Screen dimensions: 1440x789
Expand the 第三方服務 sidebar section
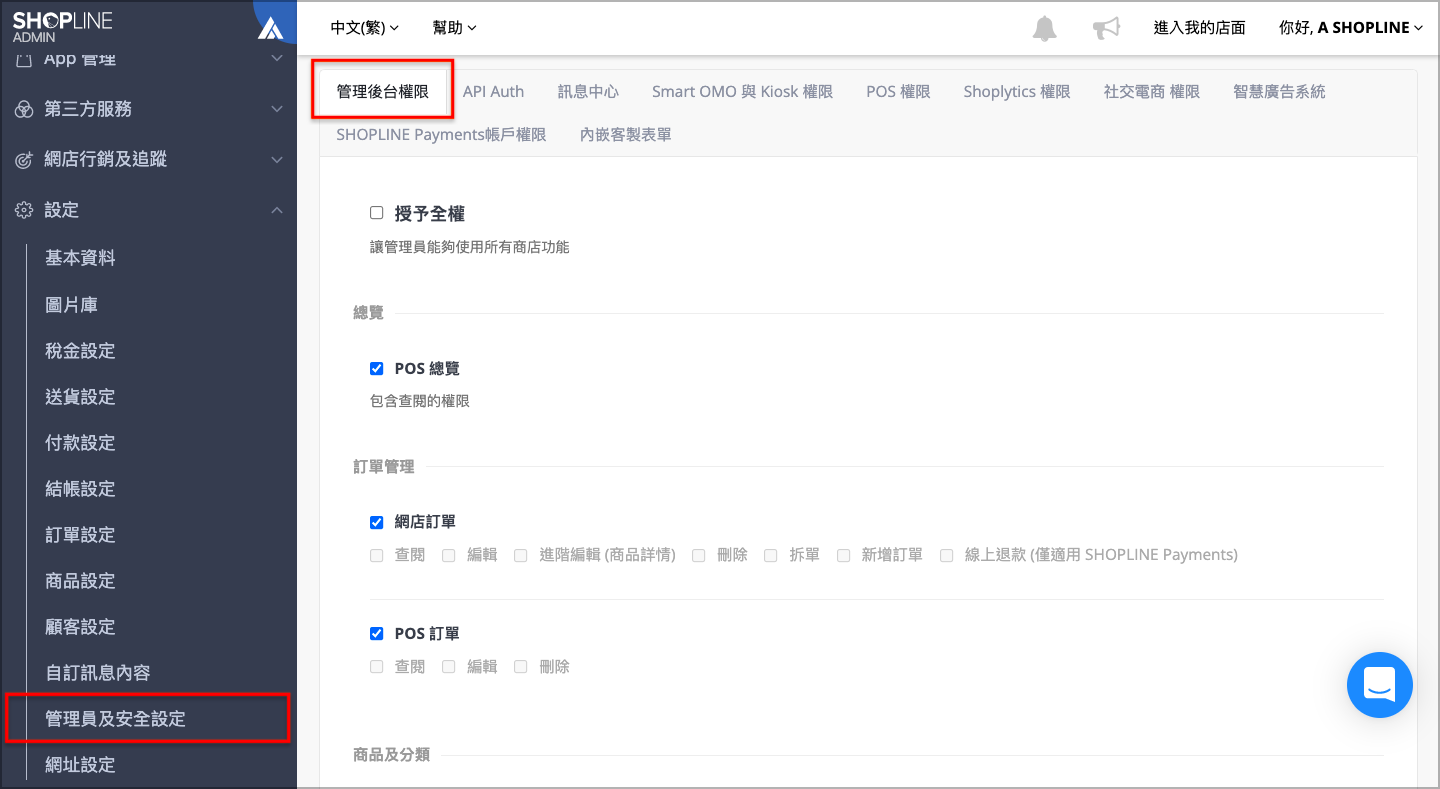[x=148, y=109]
